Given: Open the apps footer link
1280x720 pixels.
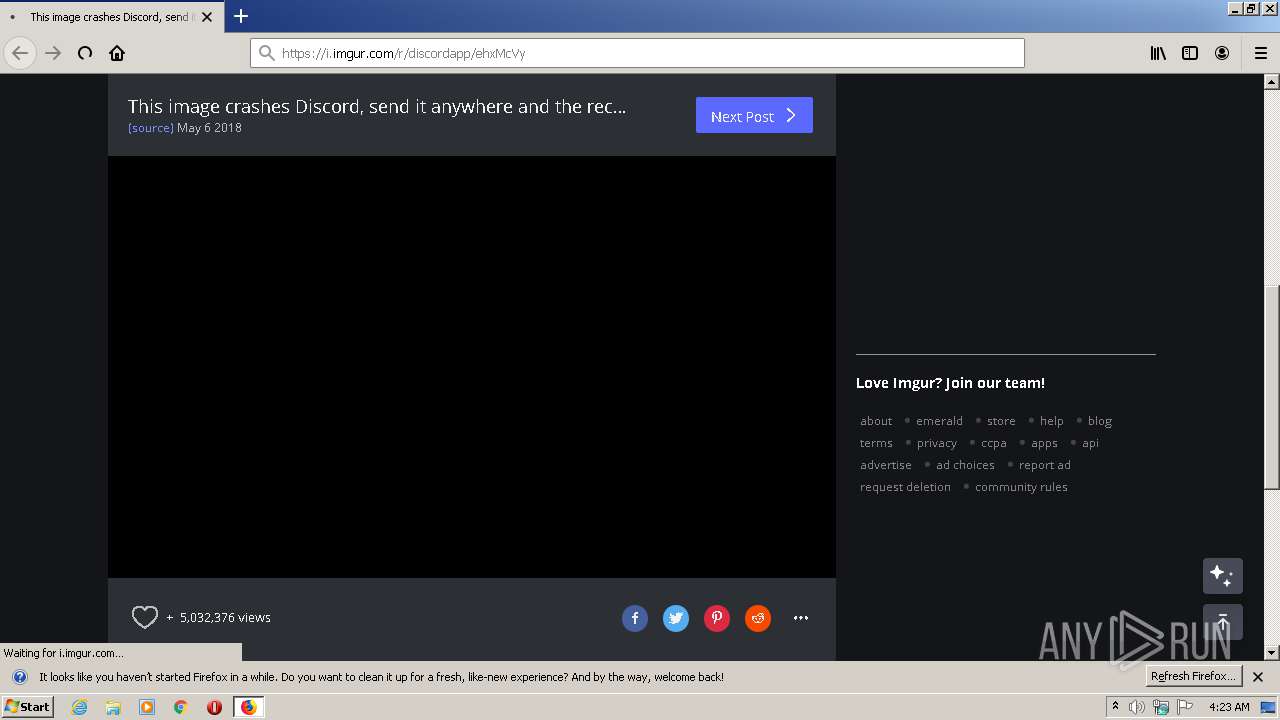Looking at the screenshot, I should coord(1044,443).
